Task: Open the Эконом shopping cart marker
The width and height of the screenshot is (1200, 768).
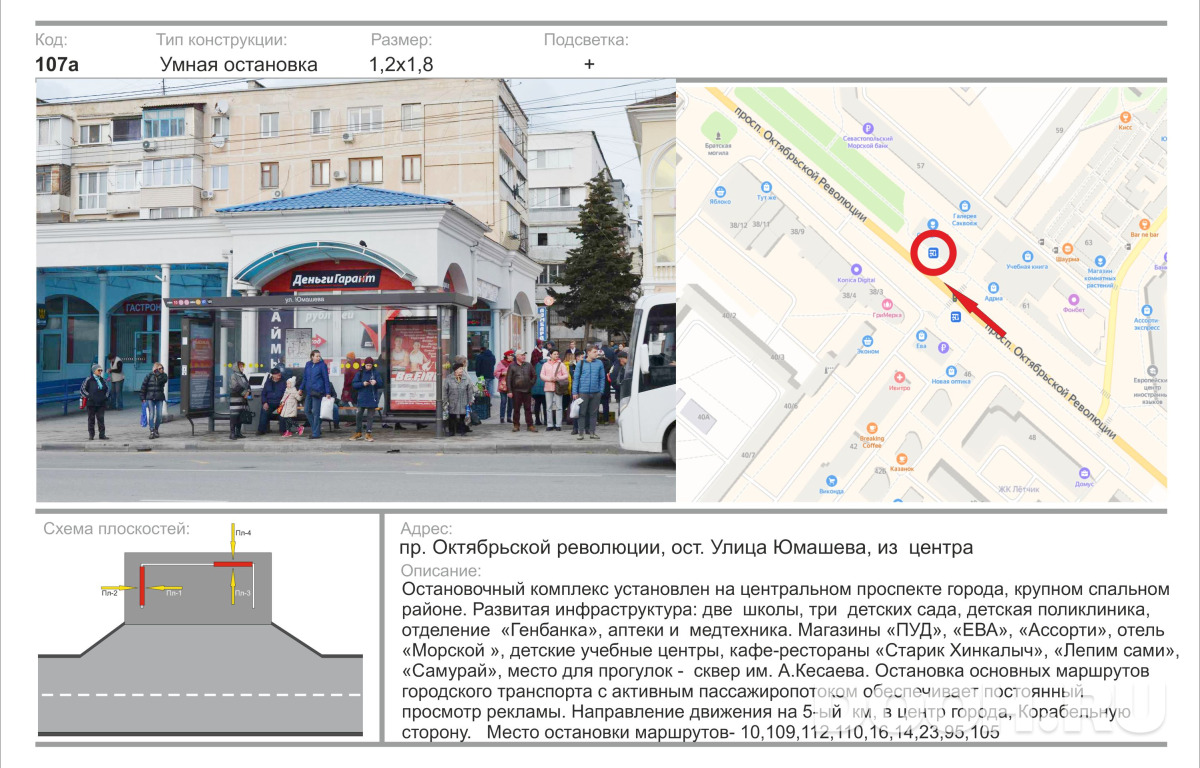Action: (x=868, y=340)
